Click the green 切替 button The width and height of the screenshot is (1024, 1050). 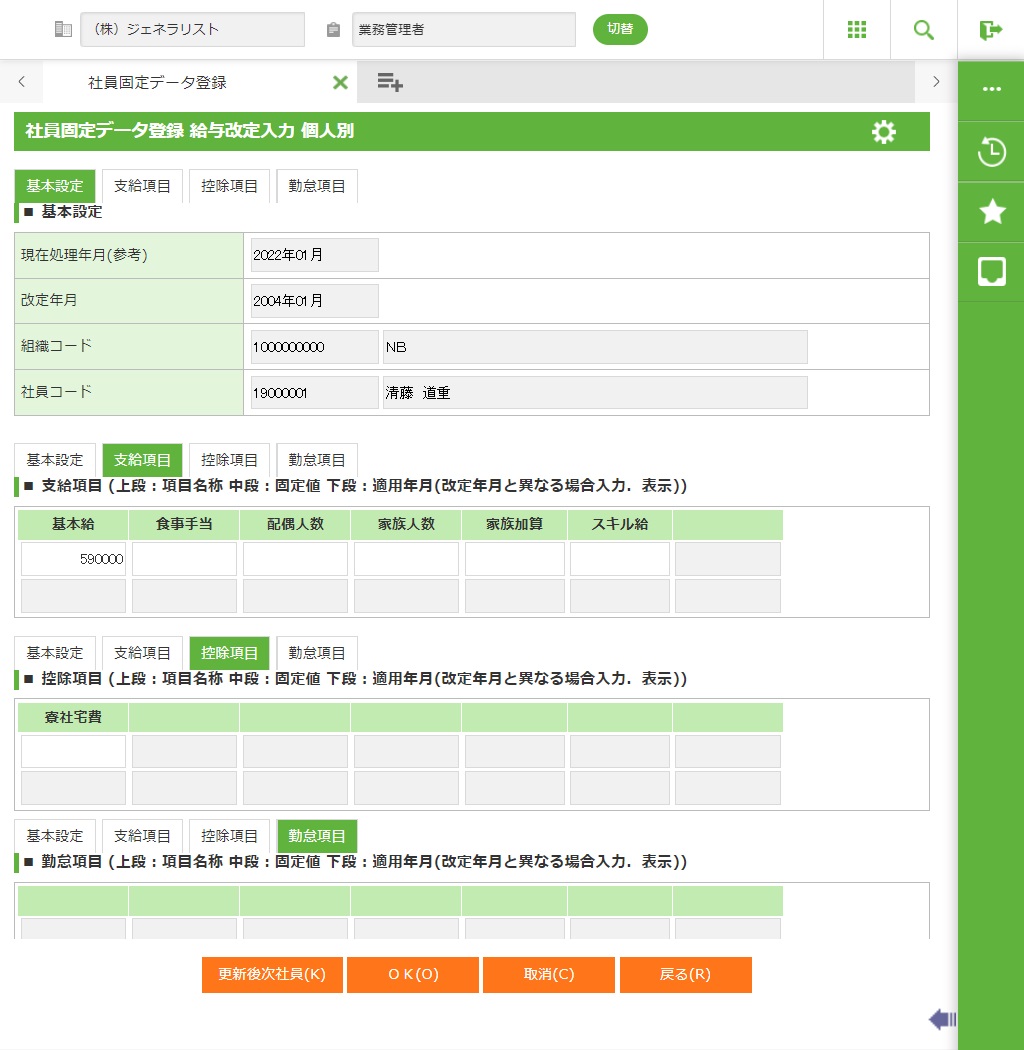click(x=620, y=29)
